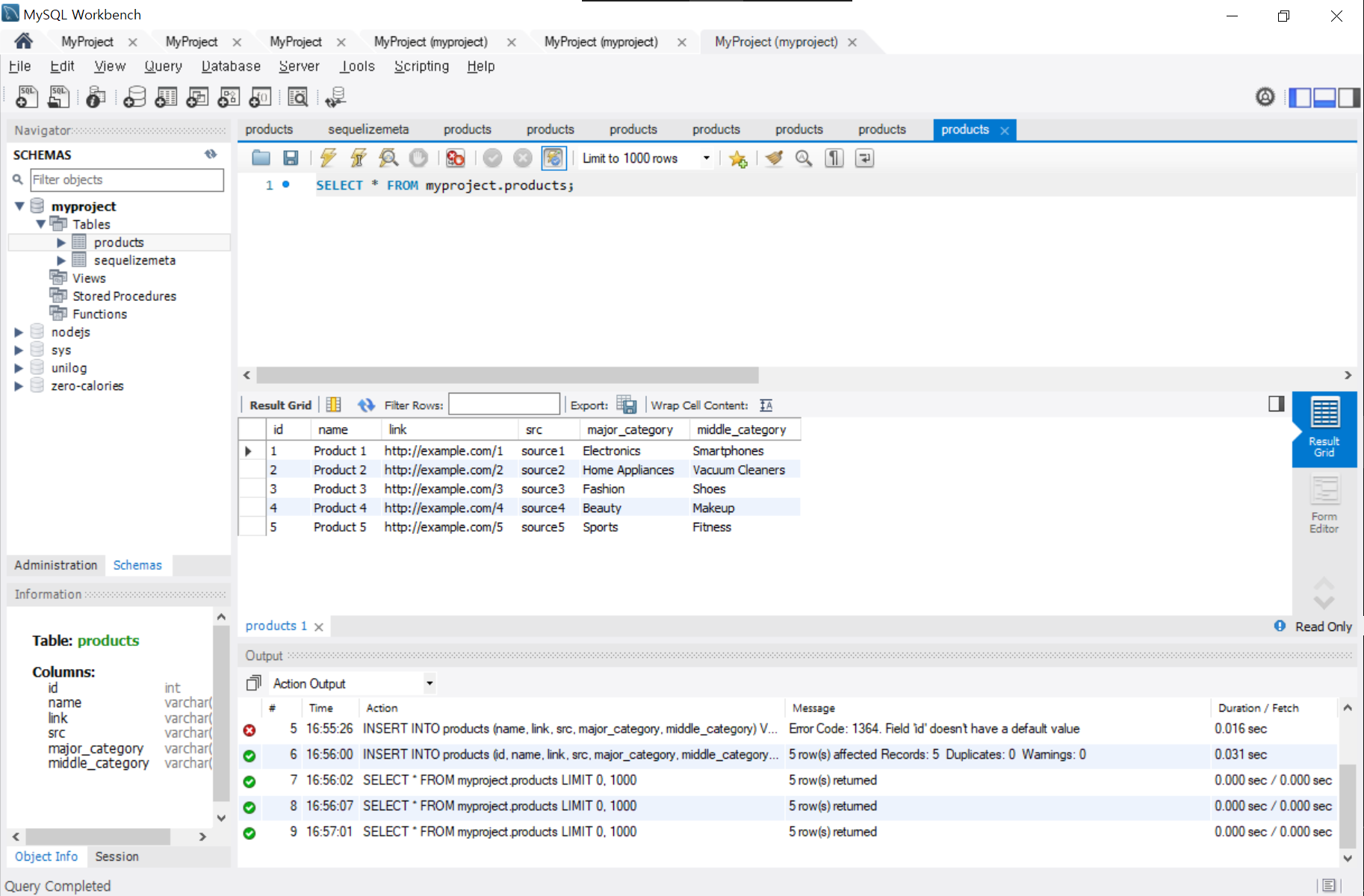
Task: Collapse the myproject schema
Action: [19, 206]
